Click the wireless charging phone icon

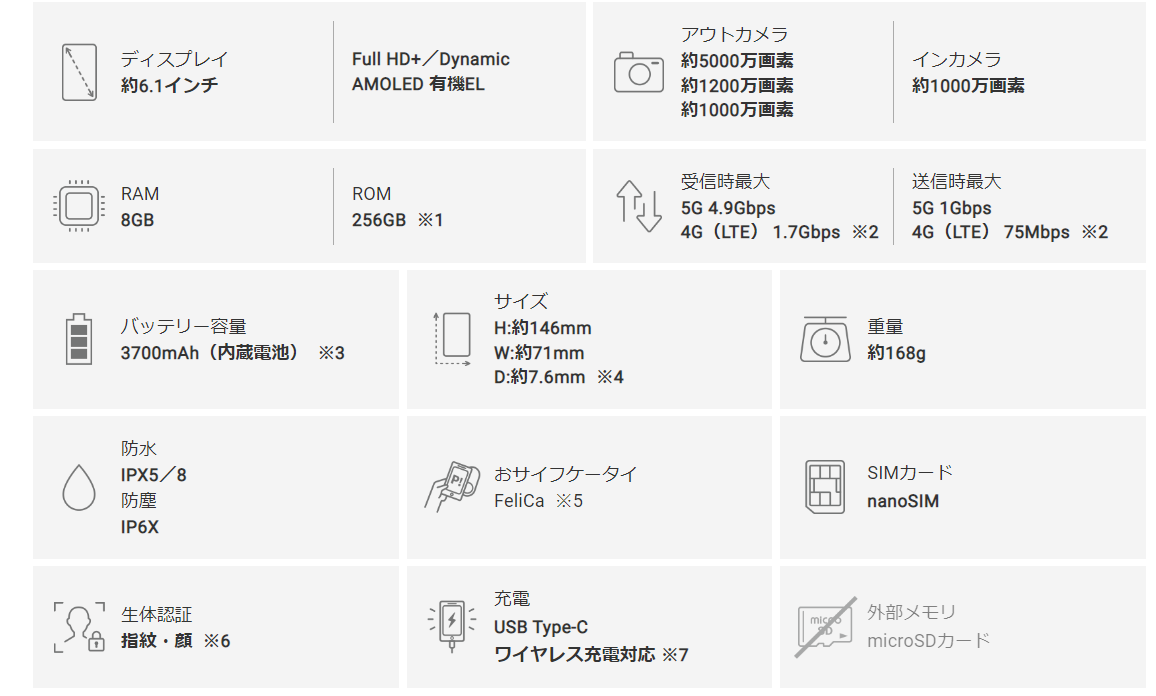point(452,627)
